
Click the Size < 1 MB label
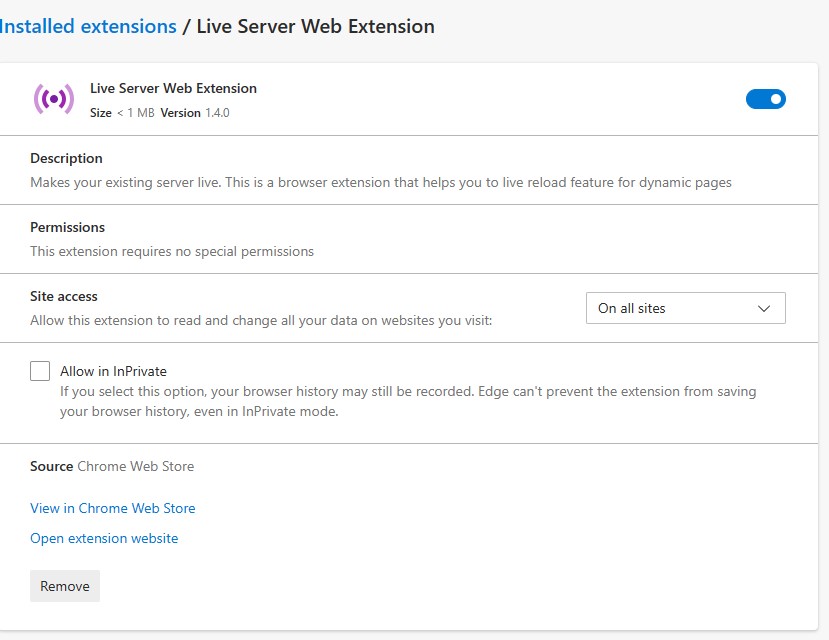point(122,113)
